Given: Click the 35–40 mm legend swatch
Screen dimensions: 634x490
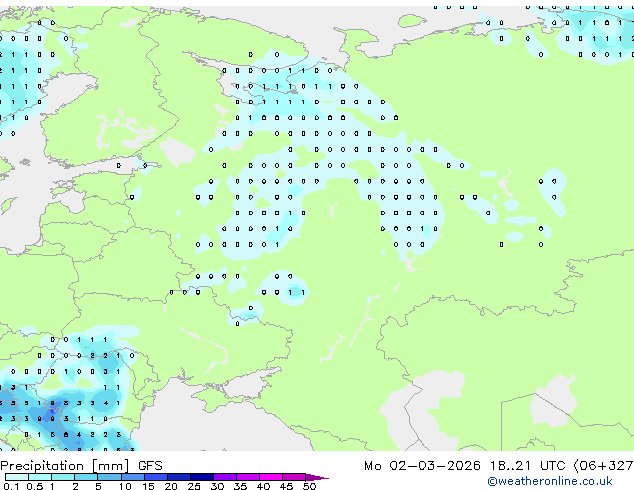Looking at the screenshot, I should 248,477.
